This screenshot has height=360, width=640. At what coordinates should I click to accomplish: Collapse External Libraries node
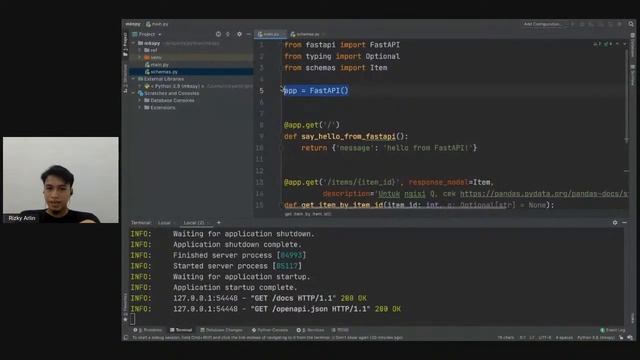(133, 79)
